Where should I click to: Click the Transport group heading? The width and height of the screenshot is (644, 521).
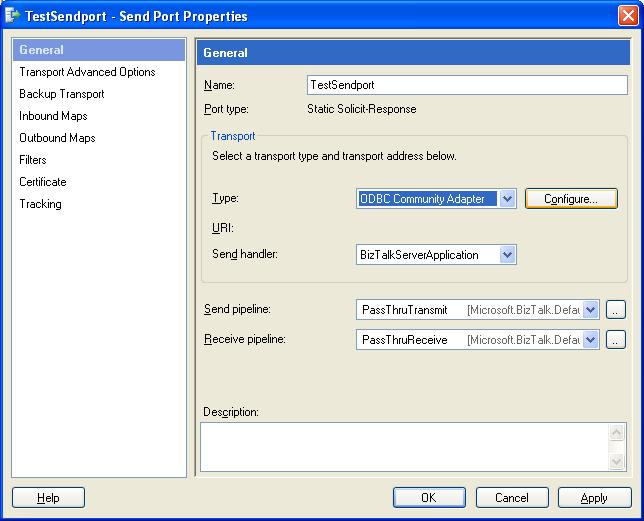coord(233,136)
